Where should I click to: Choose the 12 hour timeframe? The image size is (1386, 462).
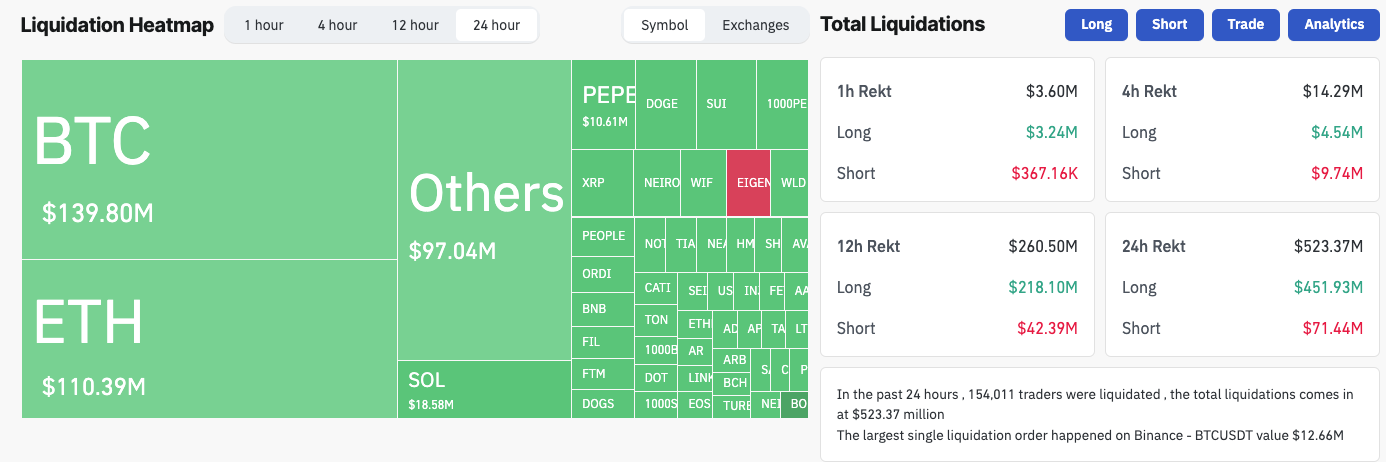click(x=414, y=25)
